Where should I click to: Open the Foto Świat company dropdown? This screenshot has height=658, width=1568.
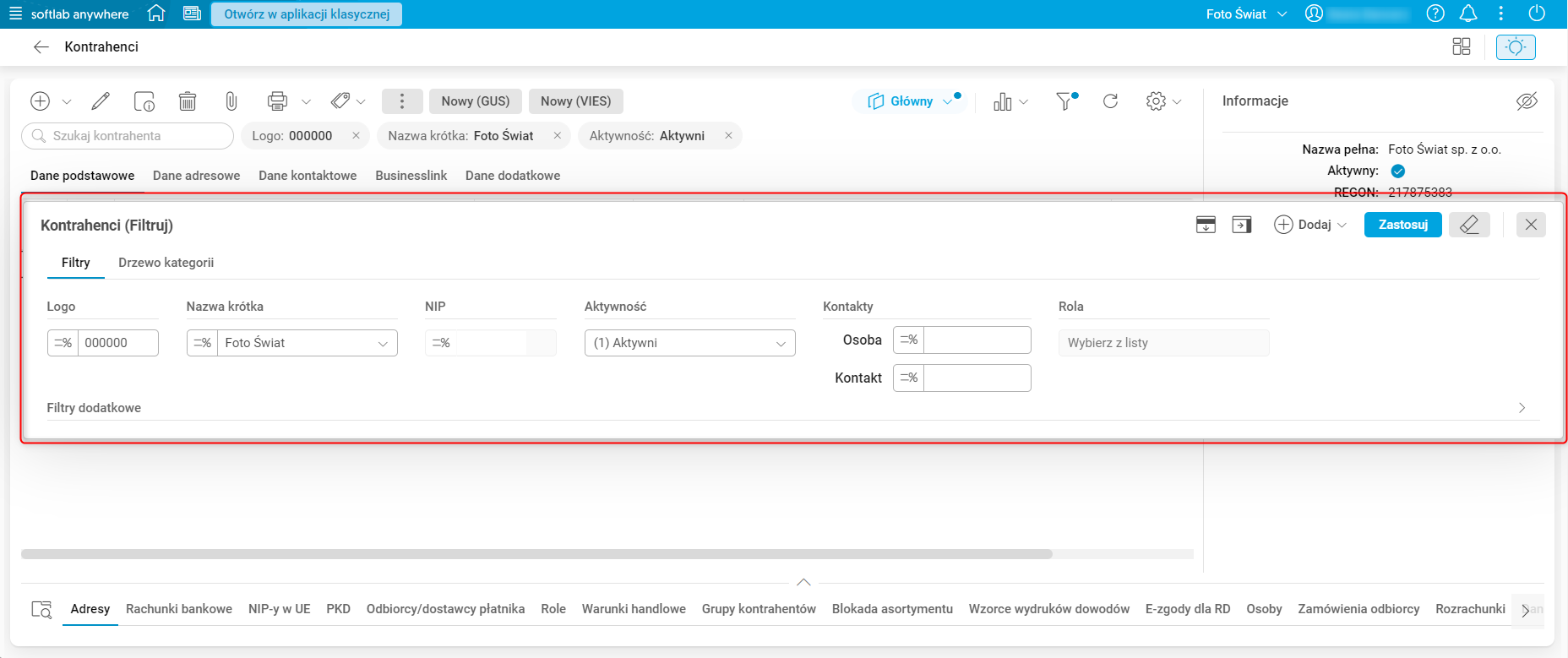pyautogui.click(x=1247, y=14)
